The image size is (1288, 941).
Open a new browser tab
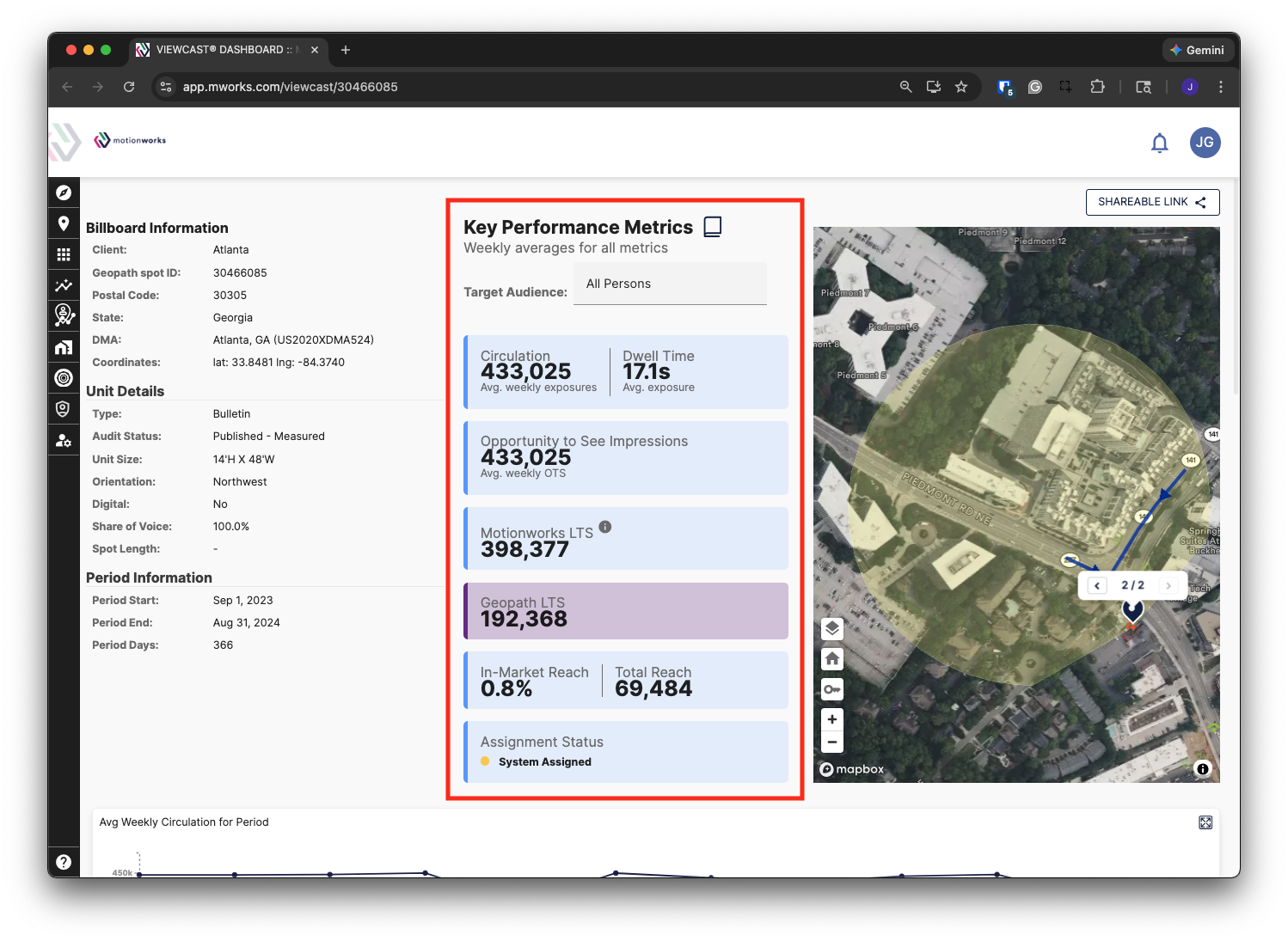coord(346,50)
